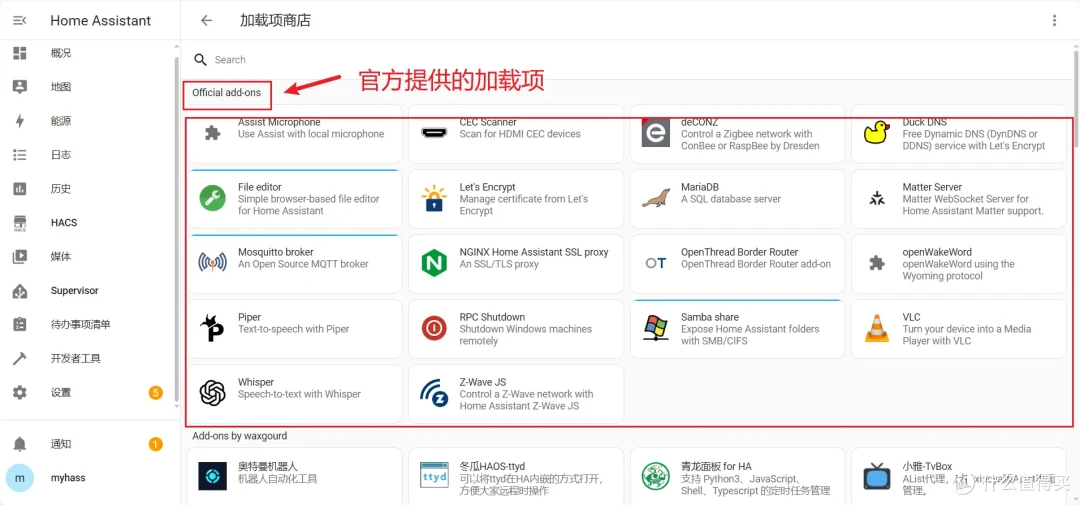Viewport: 1080px width, 505px height.
Task: Open the 开发者工具 hammer icon
Action: (20, 358)
